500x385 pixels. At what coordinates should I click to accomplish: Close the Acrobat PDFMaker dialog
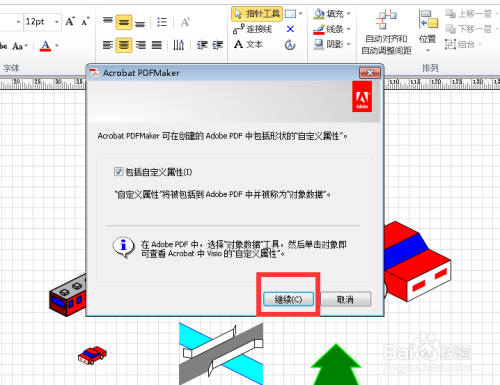click(x=370, y=73)
